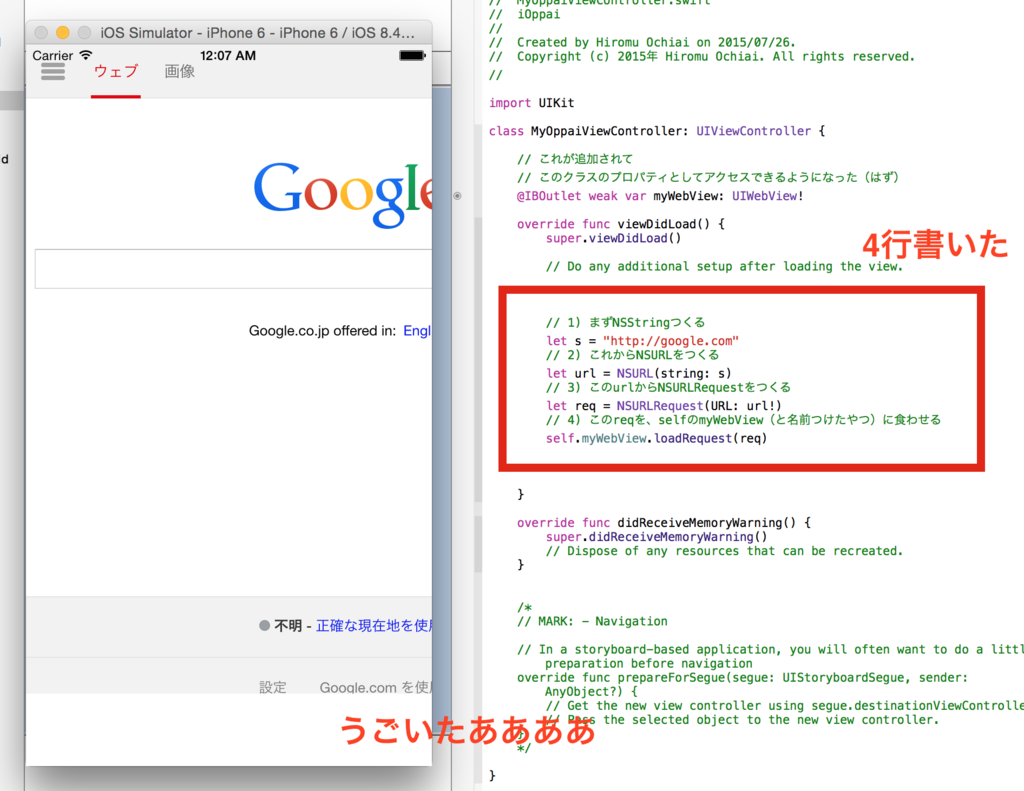Click the simulator window yellow minimize button
The height and width of the screenshot is (791, 1024).
pos(63,33)
